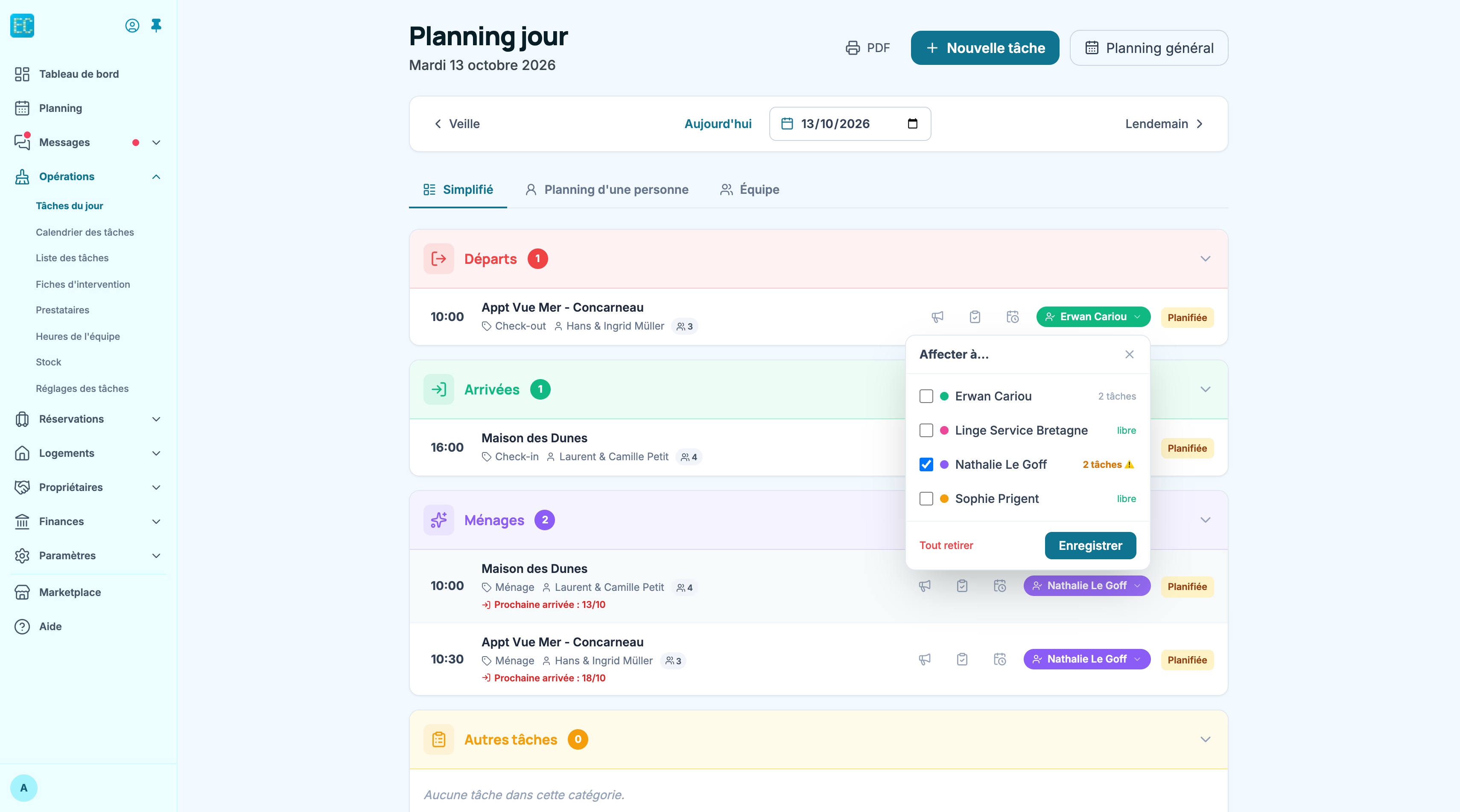Viewport: 1460px width, 812px height.
Task: Uncheck the Nathalie Le Goff checkbox
Action: click(926, 464)
